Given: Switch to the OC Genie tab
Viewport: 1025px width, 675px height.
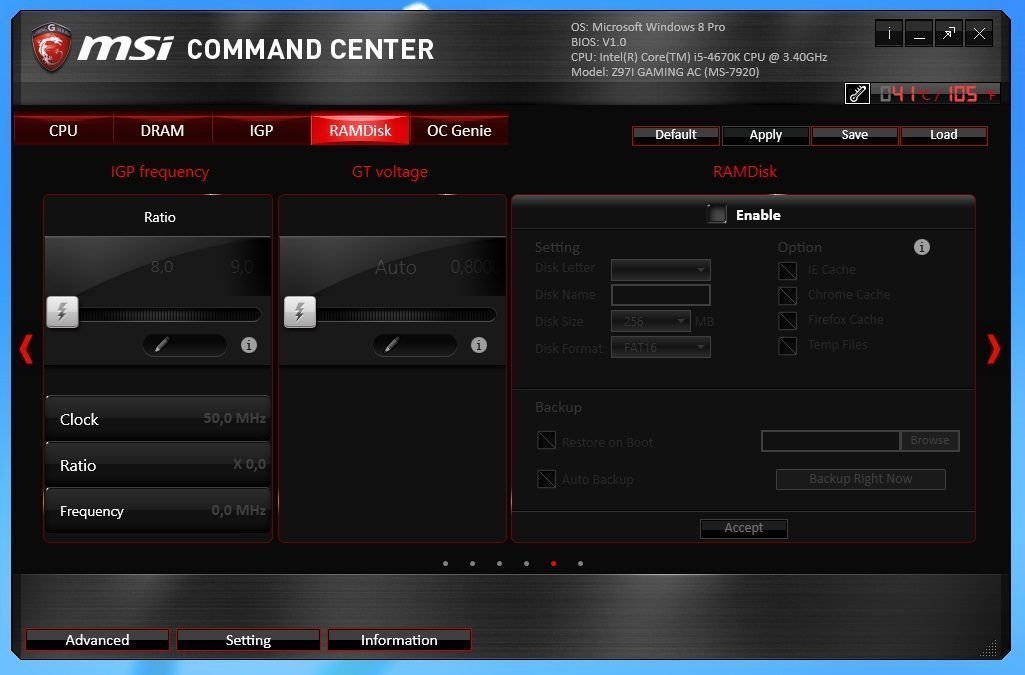Looking at the screenshot, I should point(459,130).
